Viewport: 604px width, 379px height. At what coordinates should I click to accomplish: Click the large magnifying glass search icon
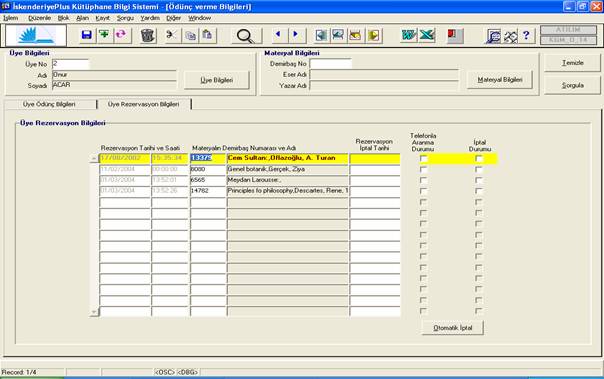pyautogui.click(x=245, y=36)
